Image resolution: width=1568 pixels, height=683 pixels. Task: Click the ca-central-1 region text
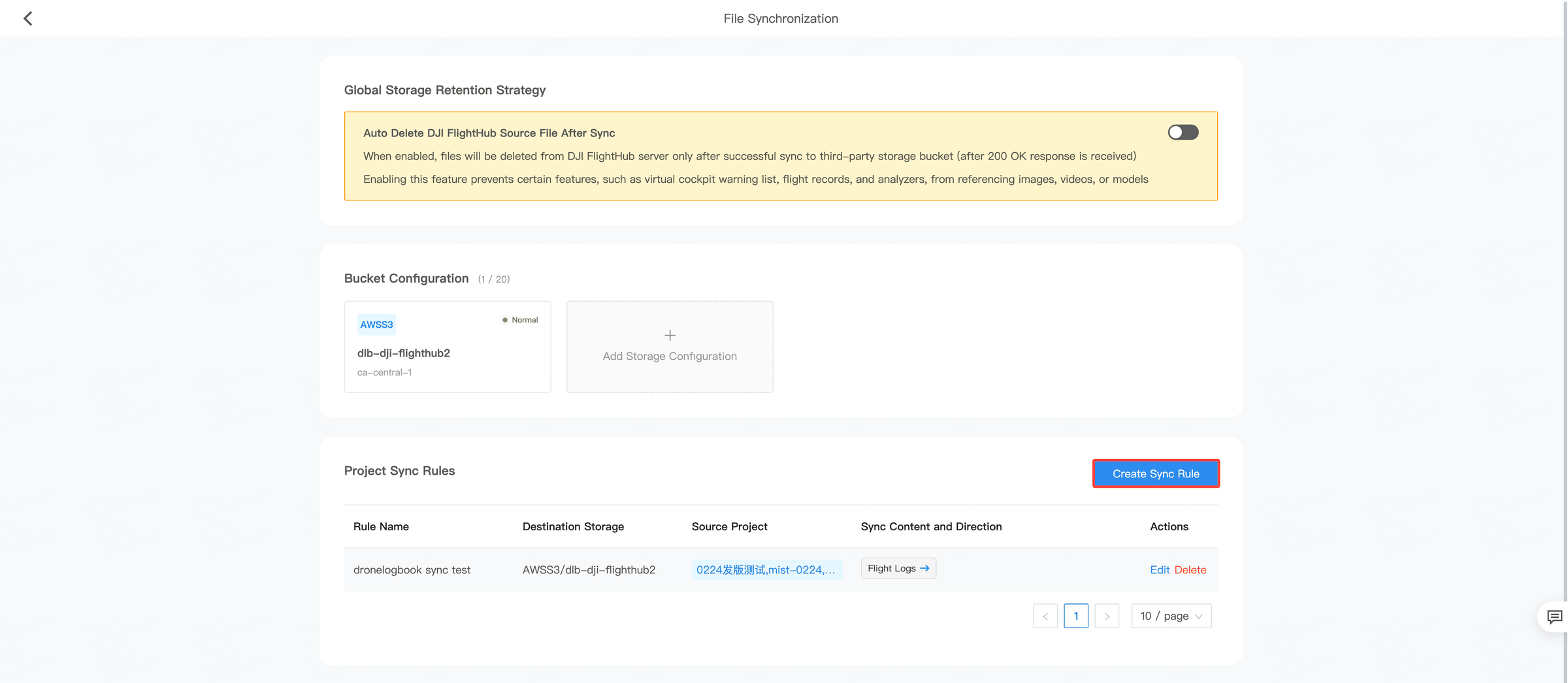pyautogui.click(x=384, y=372)
